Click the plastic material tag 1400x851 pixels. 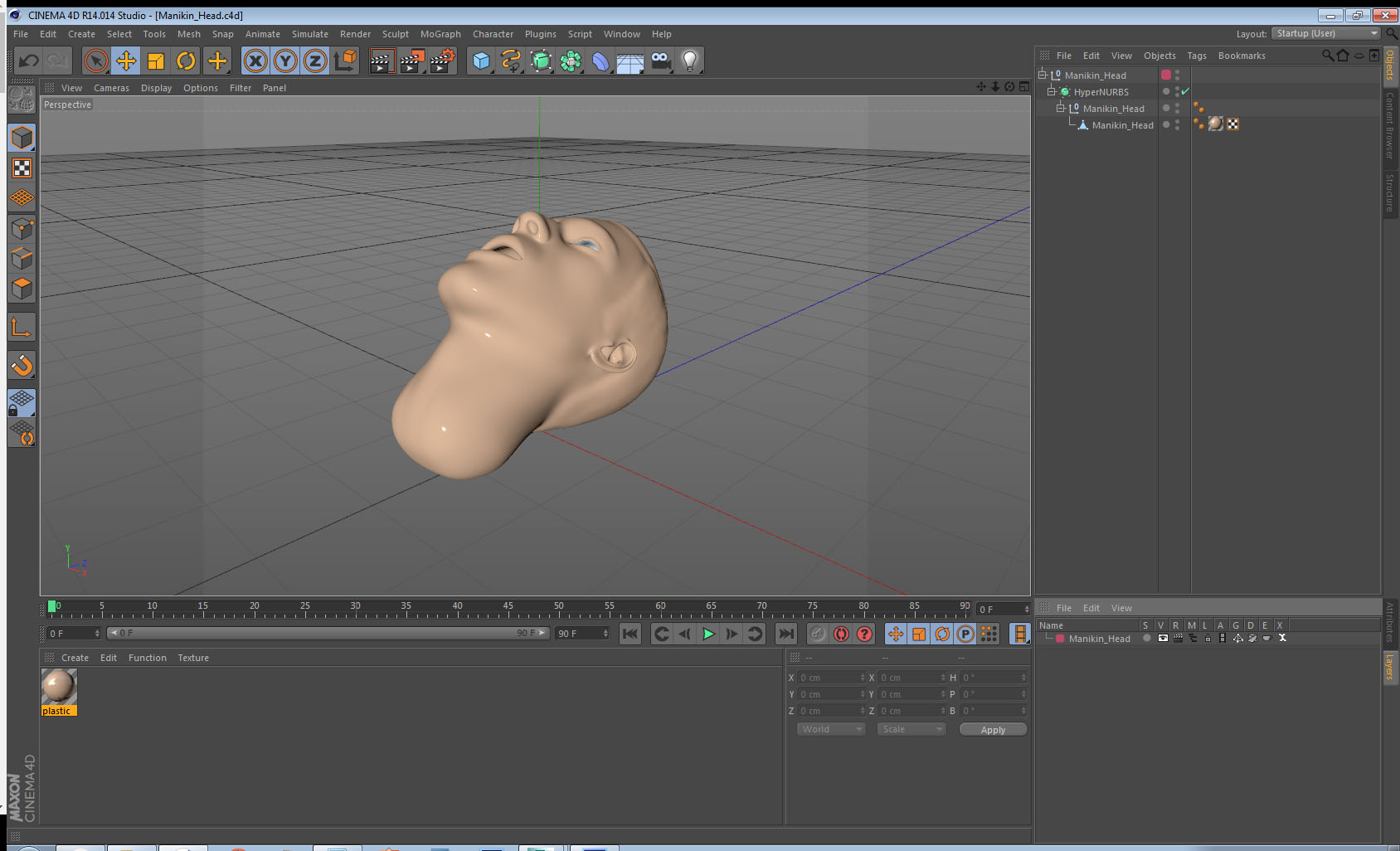tap(1215, 124)
